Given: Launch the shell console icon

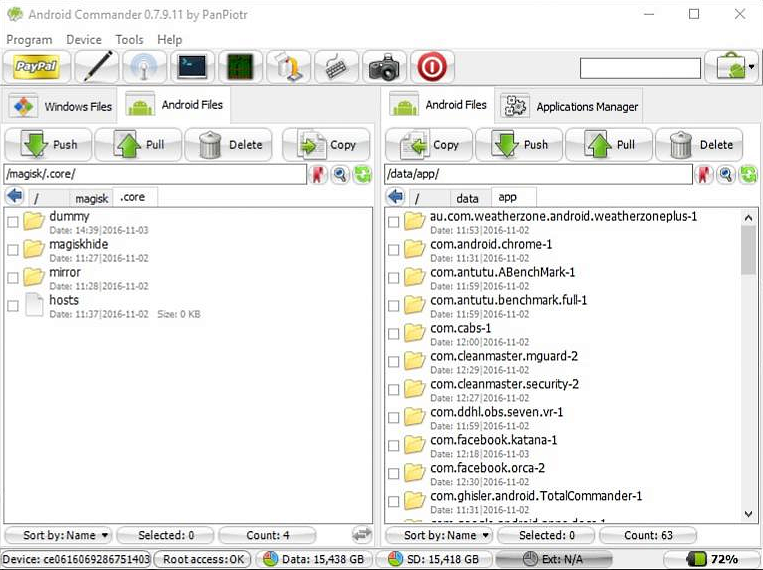Looking at the screenshot, I should 192,66.
